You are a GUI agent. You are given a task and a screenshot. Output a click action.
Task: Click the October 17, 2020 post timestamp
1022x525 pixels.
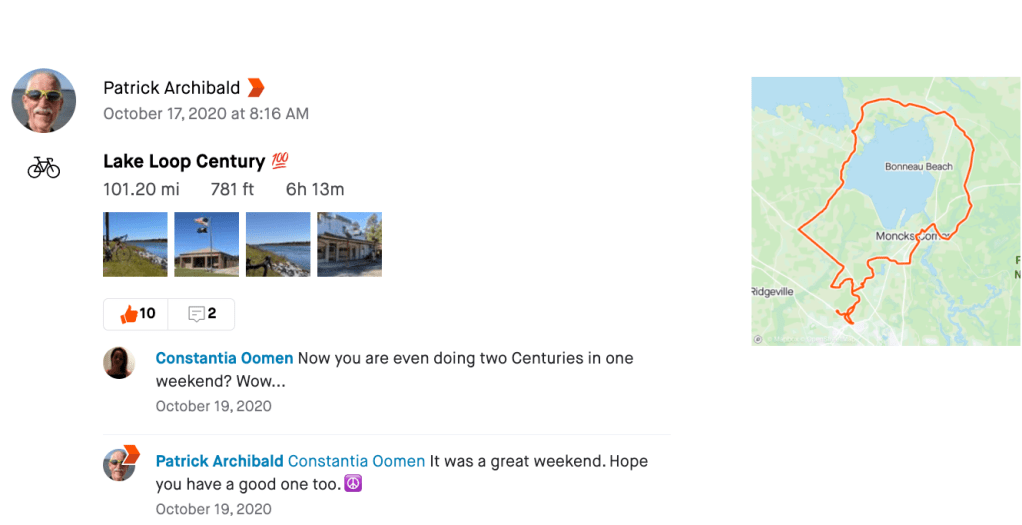(x=206, y=114)
